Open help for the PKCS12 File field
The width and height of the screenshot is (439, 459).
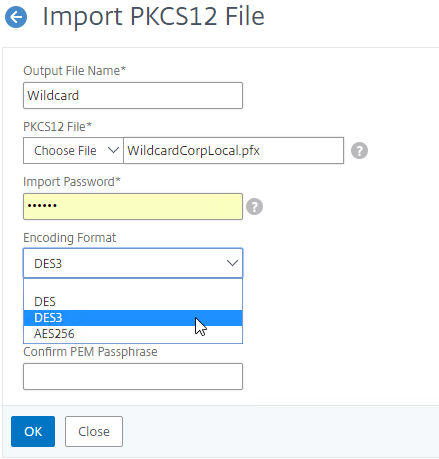(x=359, y=151)
